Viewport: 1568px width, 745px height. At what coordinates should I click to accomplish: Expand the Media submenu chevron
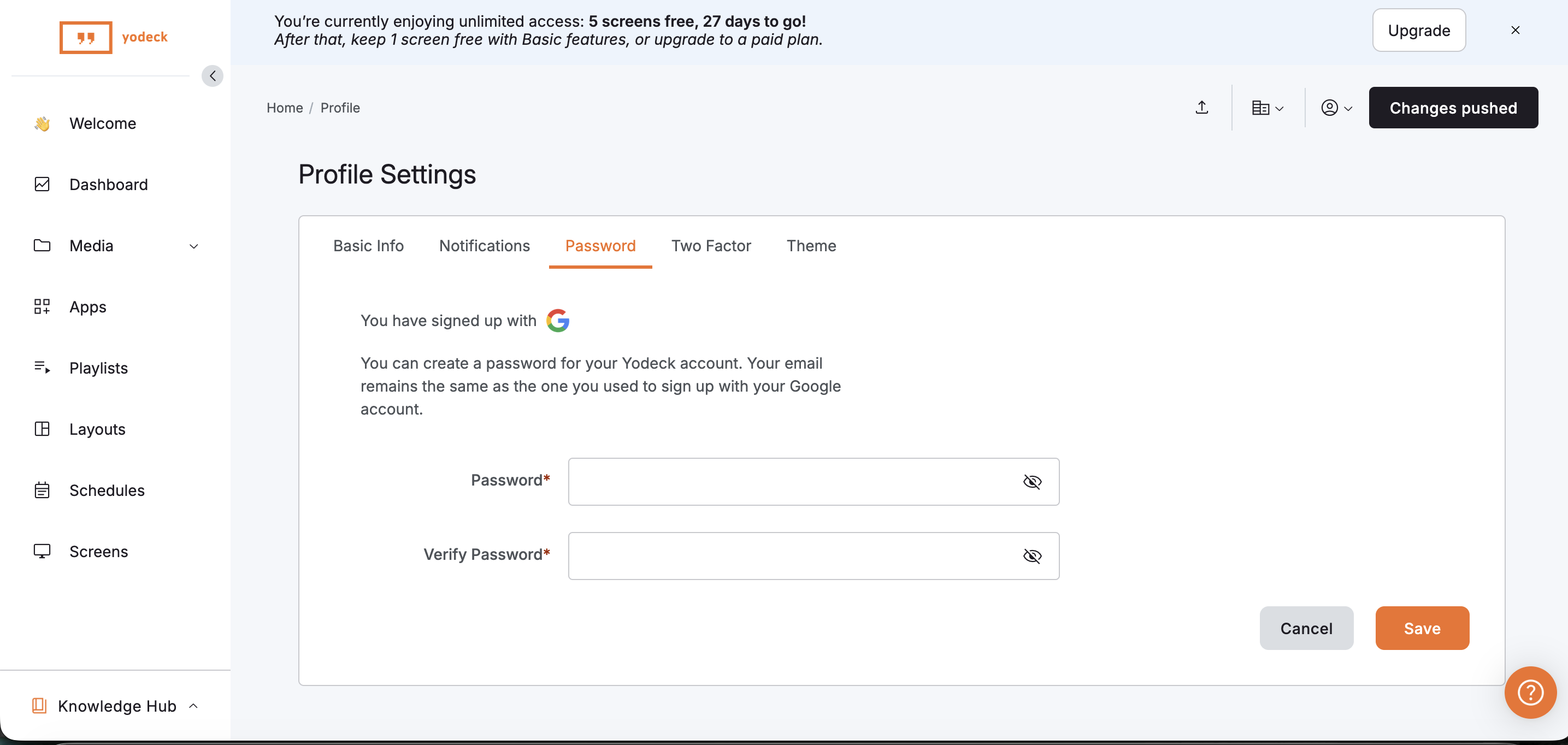click(193, 246)
